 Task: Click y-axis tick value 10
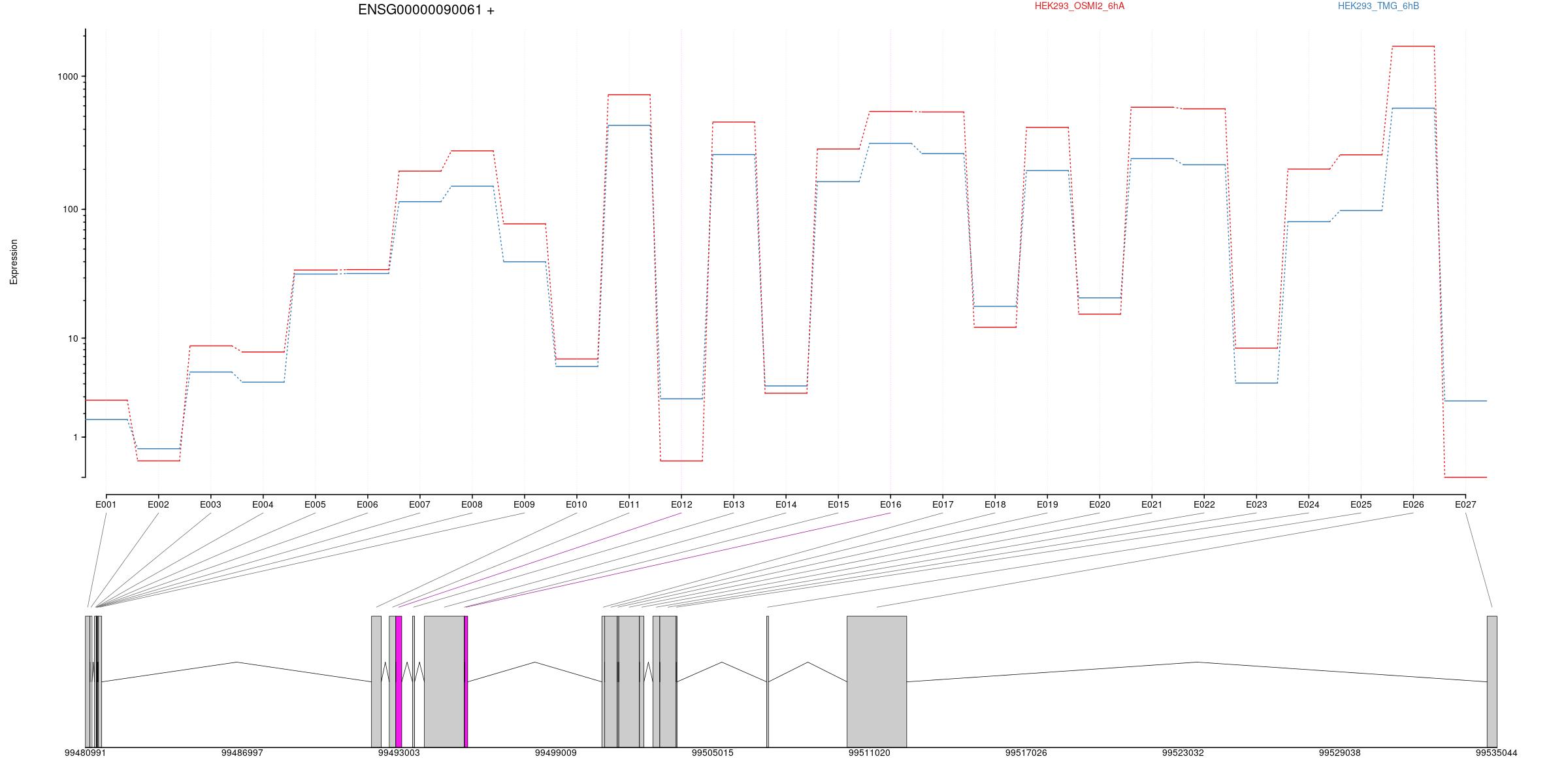click(x=73, y=338)
